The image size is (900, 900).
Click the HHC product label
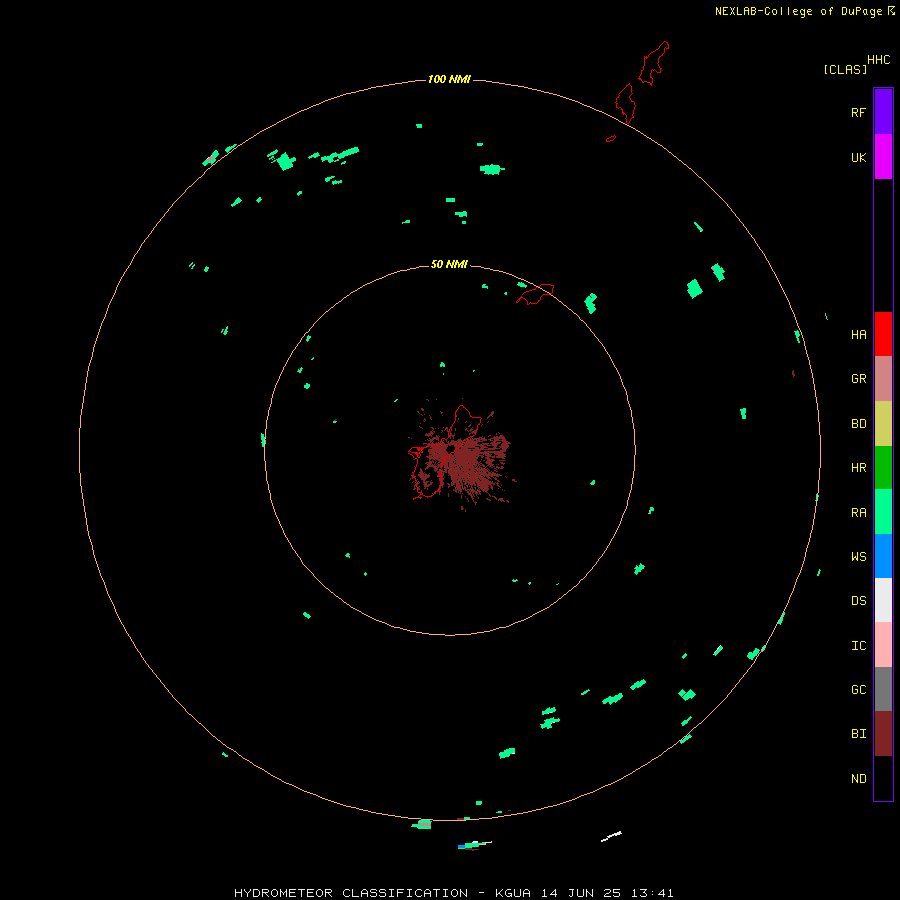pyautogui.click(x=878, y=60)
